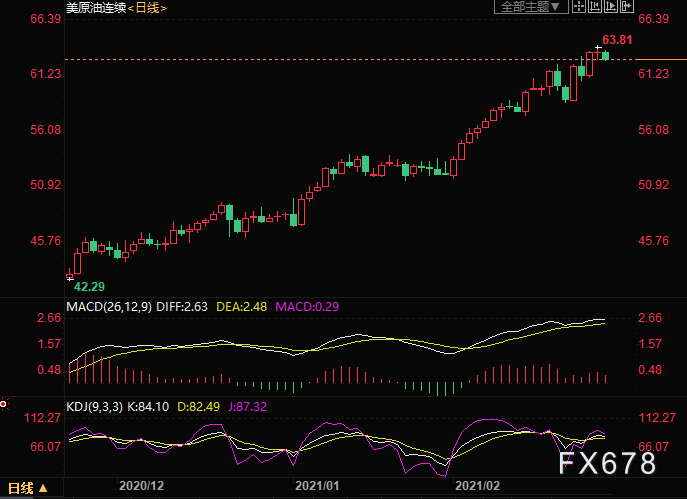Click left axis price 66.39

[46, 19]
